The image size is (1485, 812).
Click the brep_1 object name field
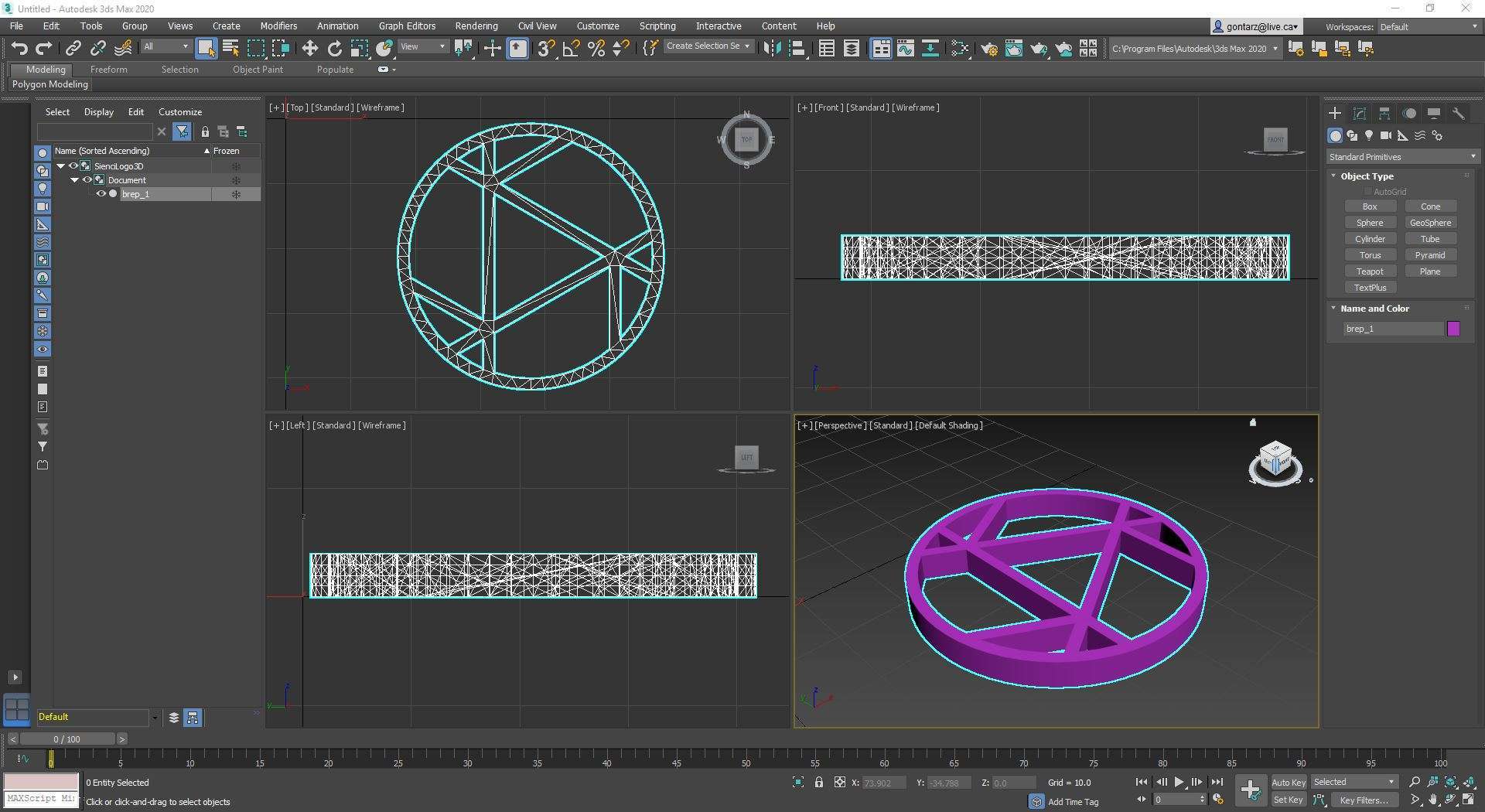tap(1394, 329)
